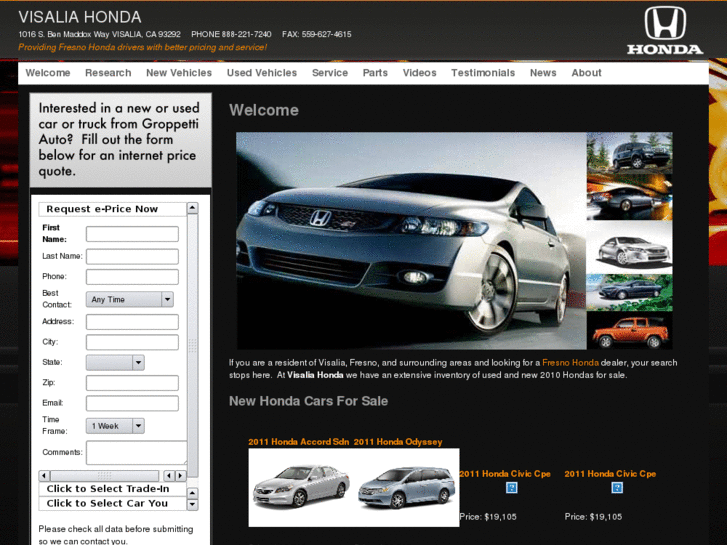Open the Used Vehicles menu
This screenshot has height=545, width=727.
pos(262,73)
